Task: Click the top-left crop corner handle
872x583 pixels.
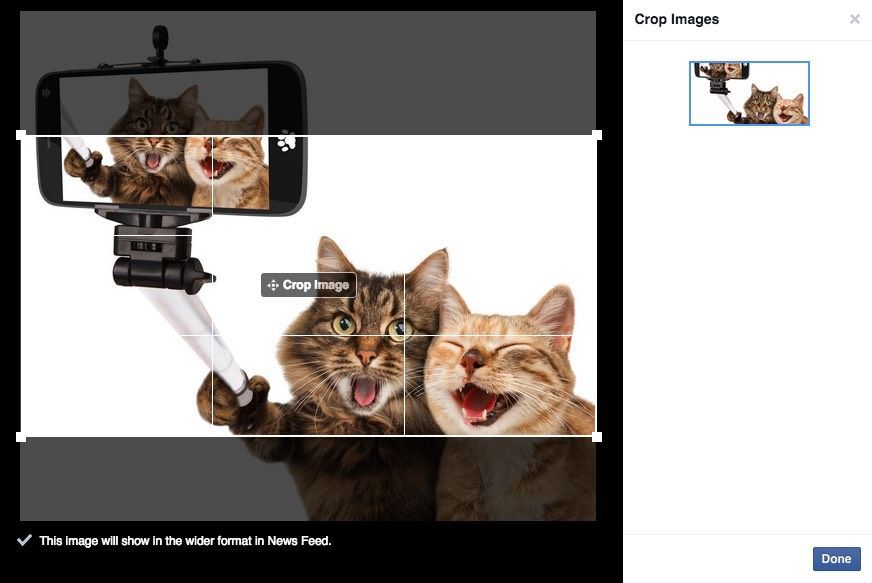Action: click(x=21, y=134)
